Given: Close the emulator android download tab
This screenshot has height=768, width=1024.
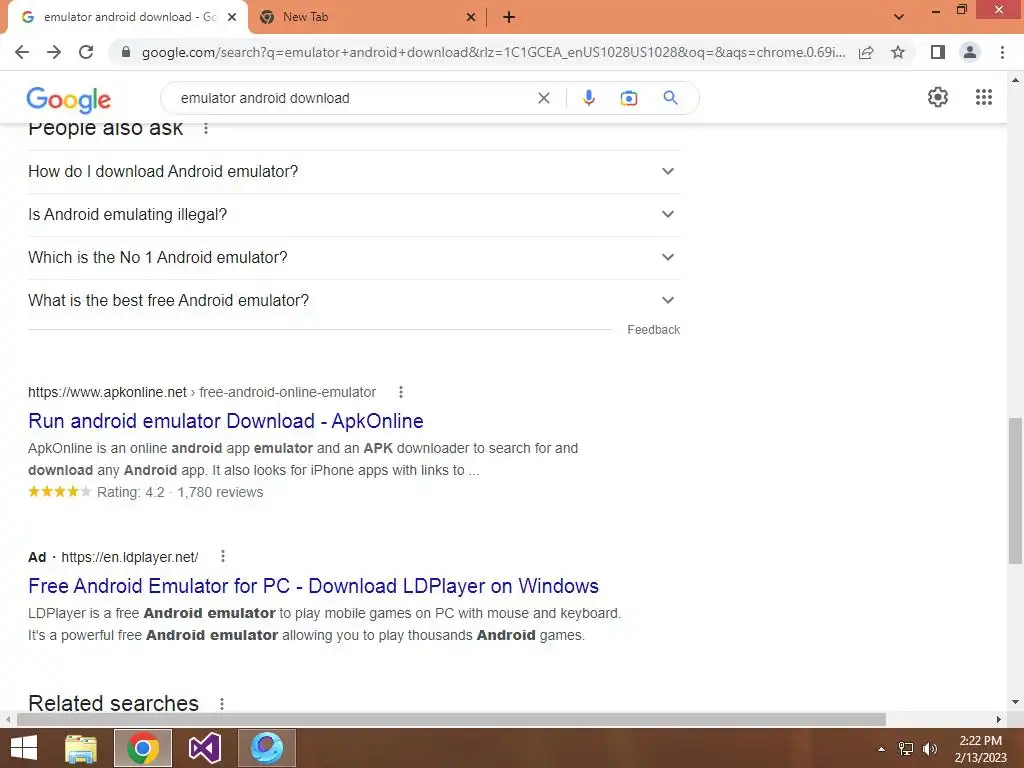Looking at the screenshot, I should (232, 18).
